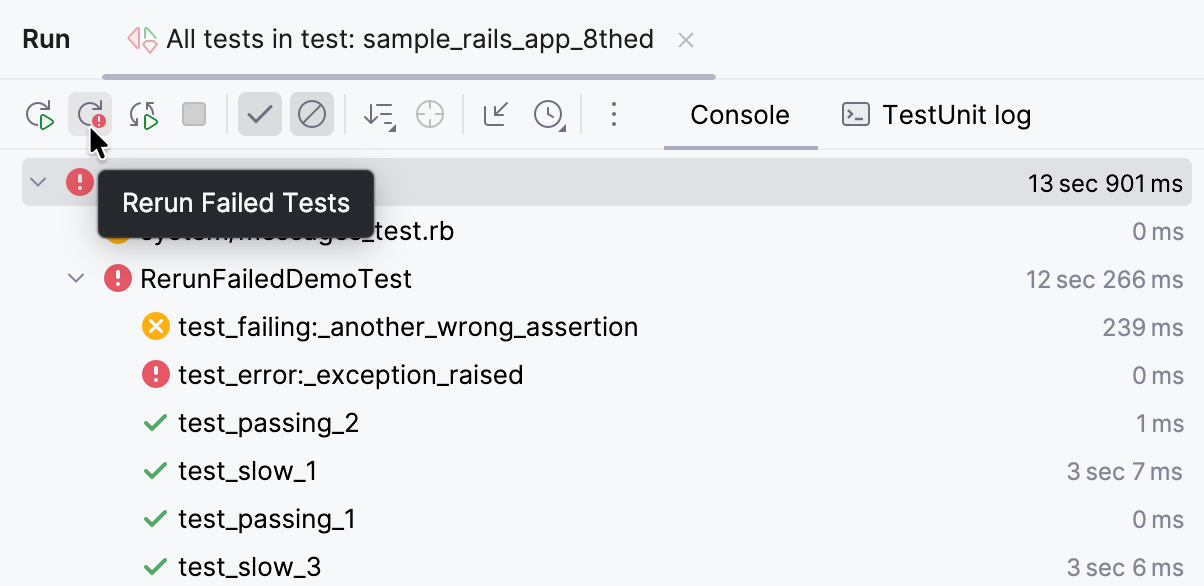Click the 3 sec 7 ms duration
The height and width of the screenshot is (586, 1204).
click(x=1125, y=471)
